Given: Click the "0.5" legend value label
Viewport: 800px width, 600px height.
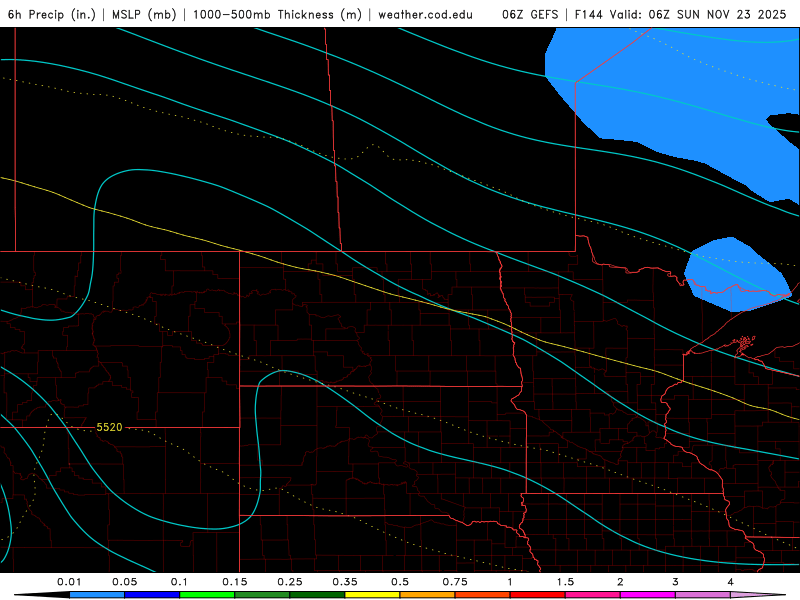Looking at the screenshot, I should pos(400,582).
